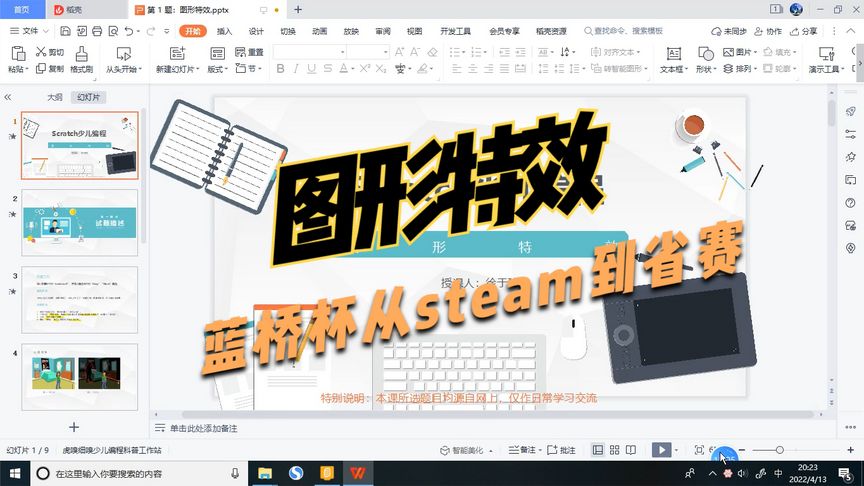Viewport: 864px width, 486px height.
Task: Open the Presentation Tools (演示工具) icon
Action: pos(827,53)
